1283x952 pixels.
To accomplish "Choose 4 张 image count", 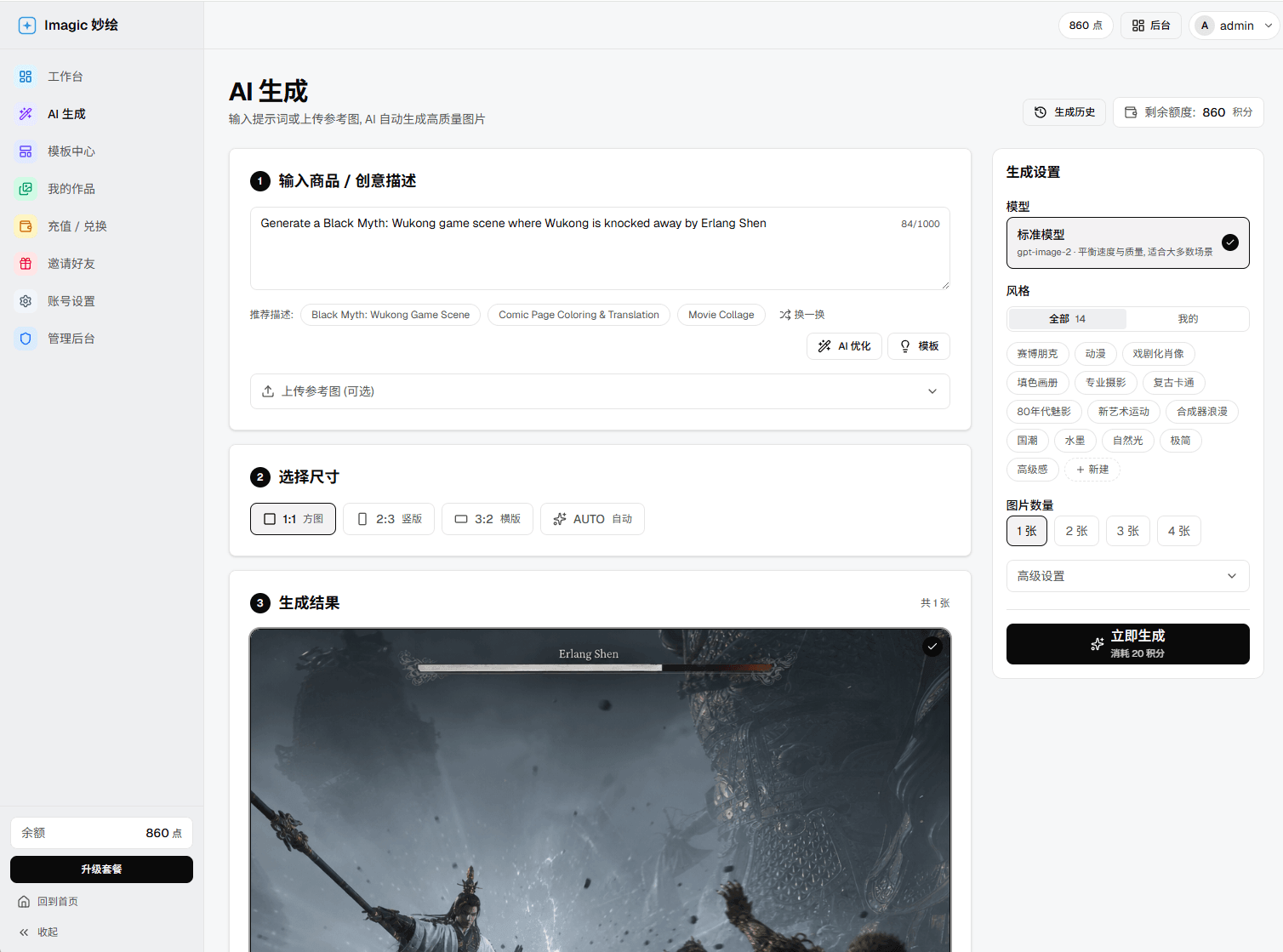I will [1179, 531].
